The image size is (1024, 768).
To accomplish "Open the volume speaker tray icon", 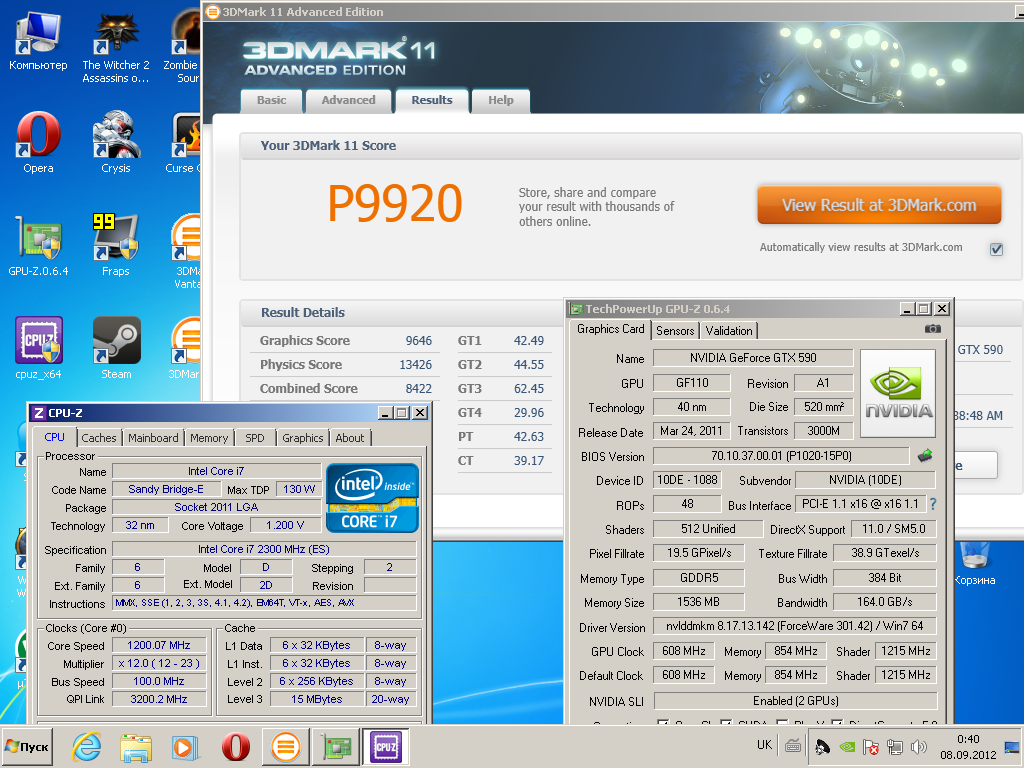I will pyautogui.click(x=919, y=746).
